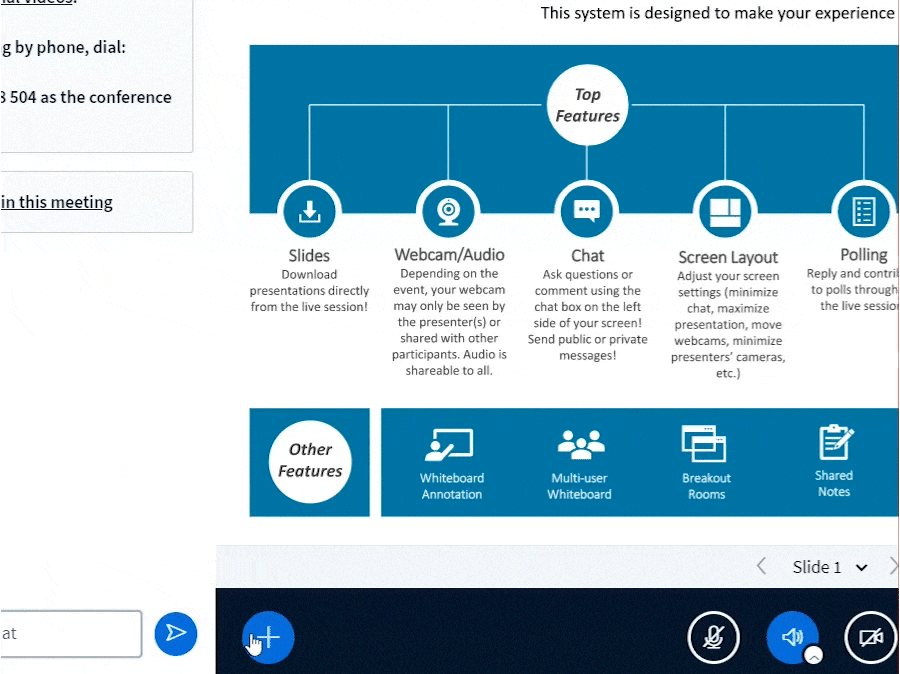Click the Multi-user Whiteboard icon

point(580,444)
